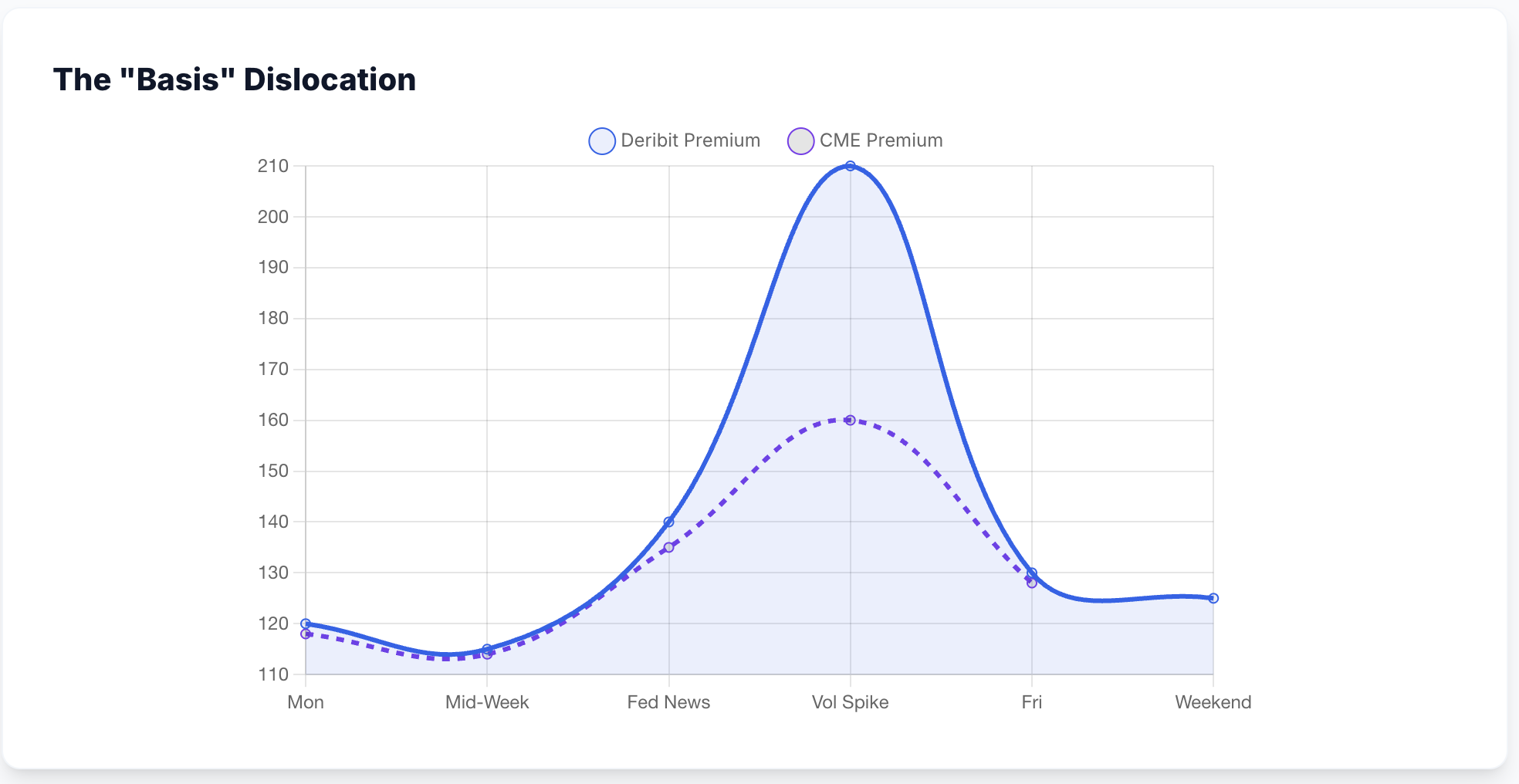Click Deribit data point at Fri
The image size is (1519, 784).
pos(1032,573)
